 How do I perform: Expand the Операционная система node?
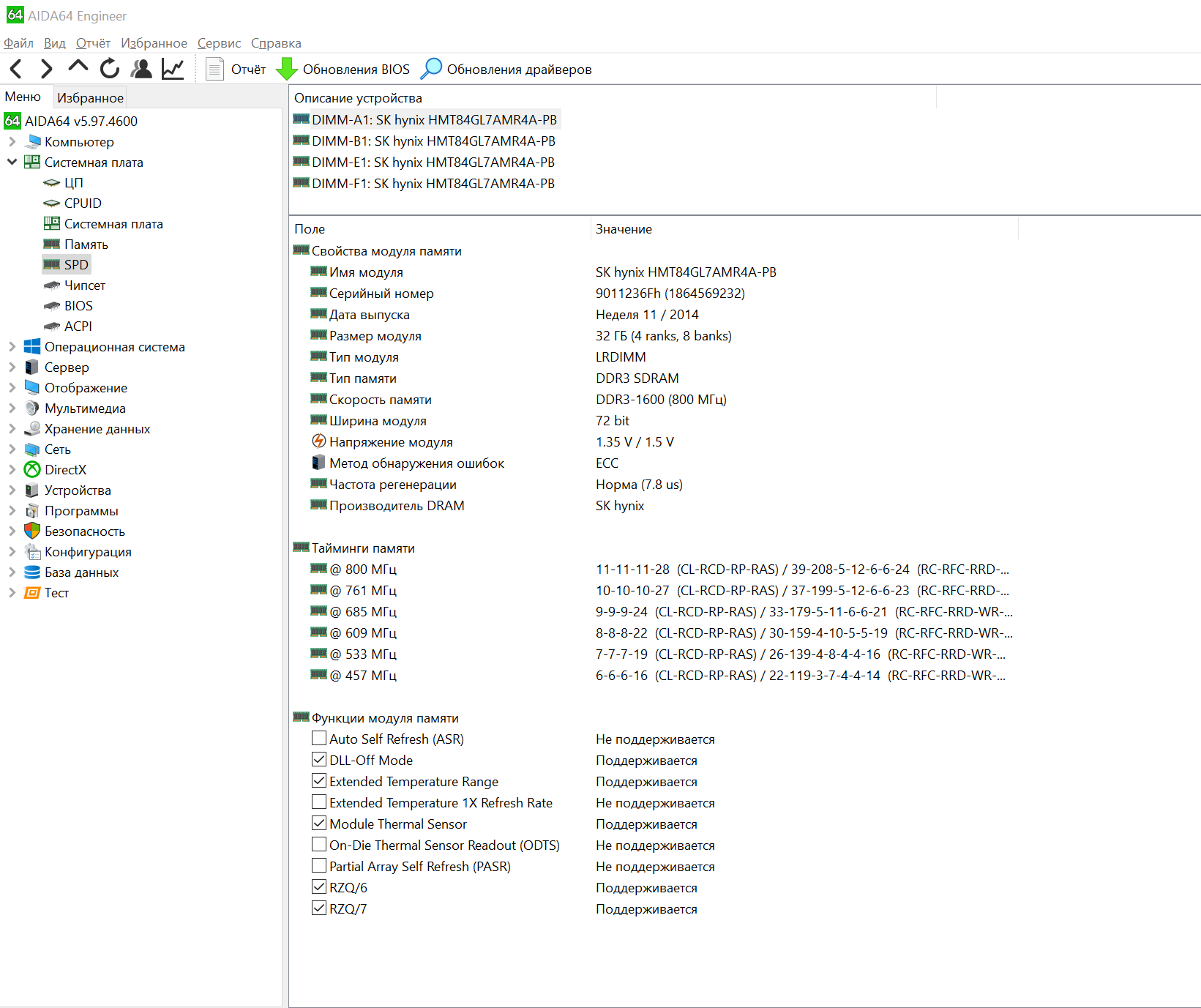[x=12, y=347]
